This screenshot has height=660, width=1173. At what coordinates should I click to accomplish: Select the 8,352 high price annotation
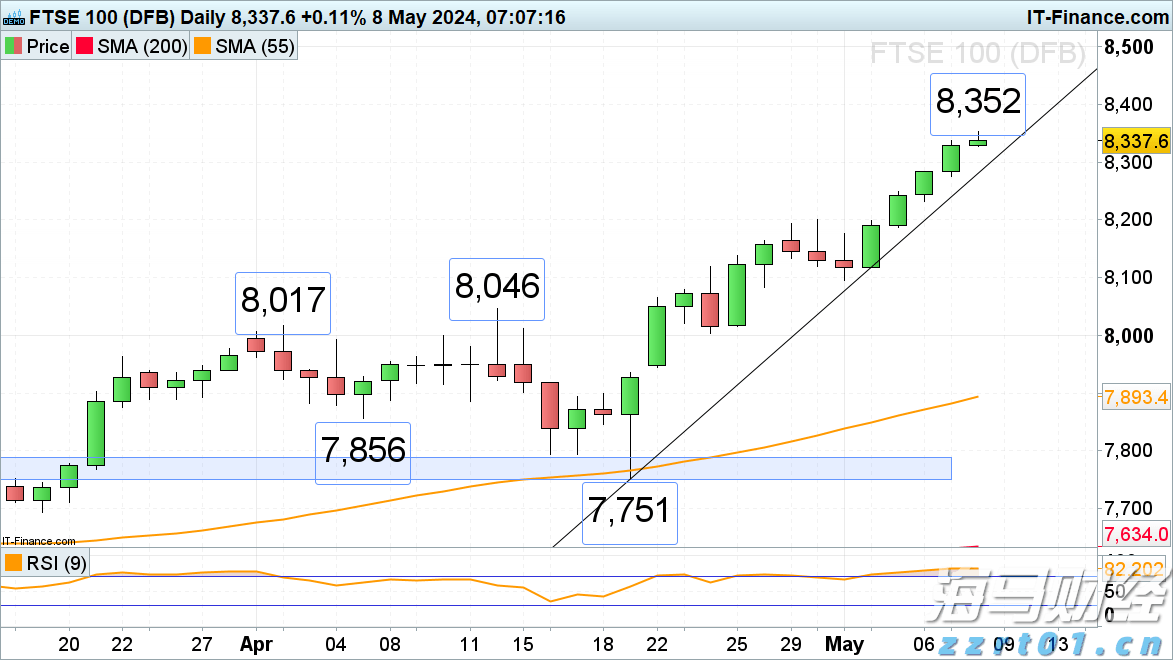point(978,103)
